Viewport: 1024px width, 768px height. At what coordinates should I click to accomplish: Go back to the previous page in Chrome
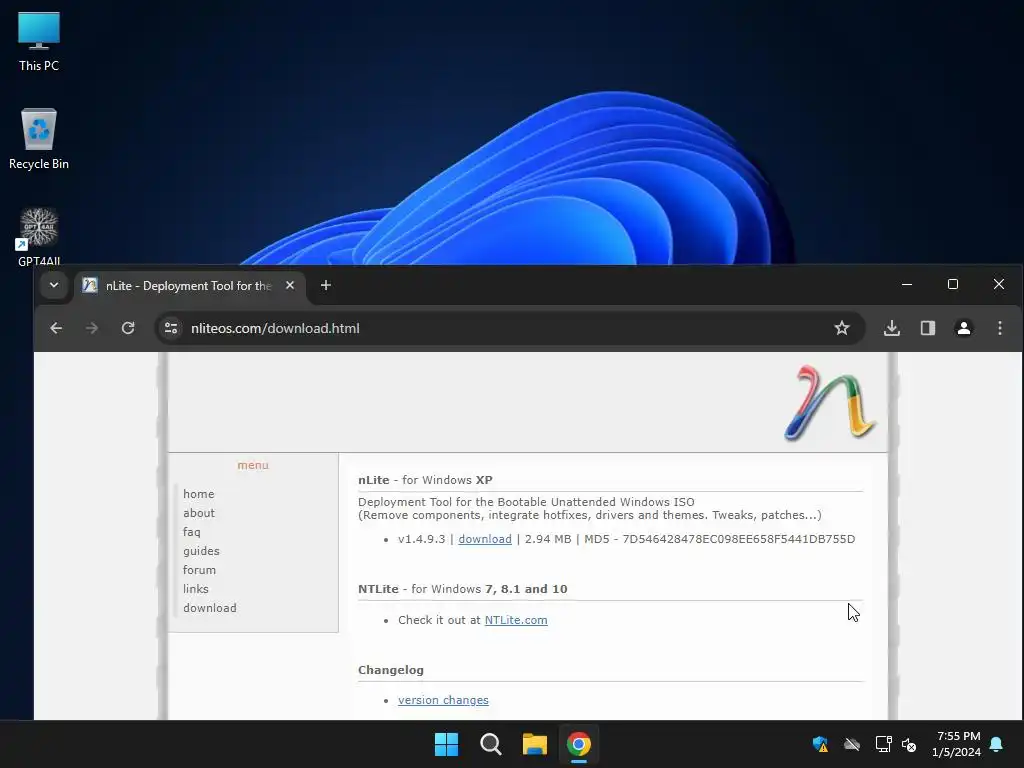coord(56,328)
